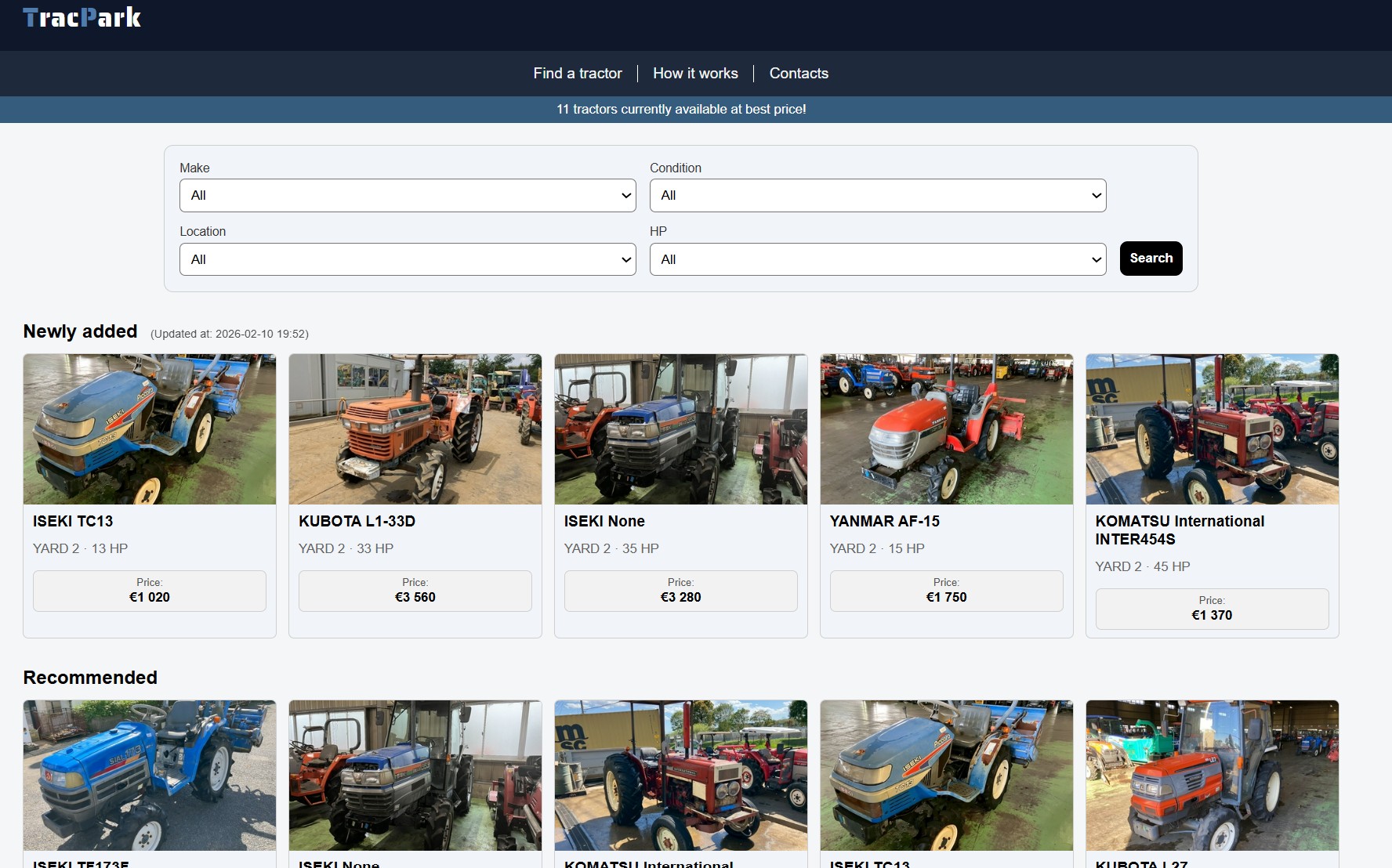
Task: Select the €1 370 price box
Action: coord(1212,609)
